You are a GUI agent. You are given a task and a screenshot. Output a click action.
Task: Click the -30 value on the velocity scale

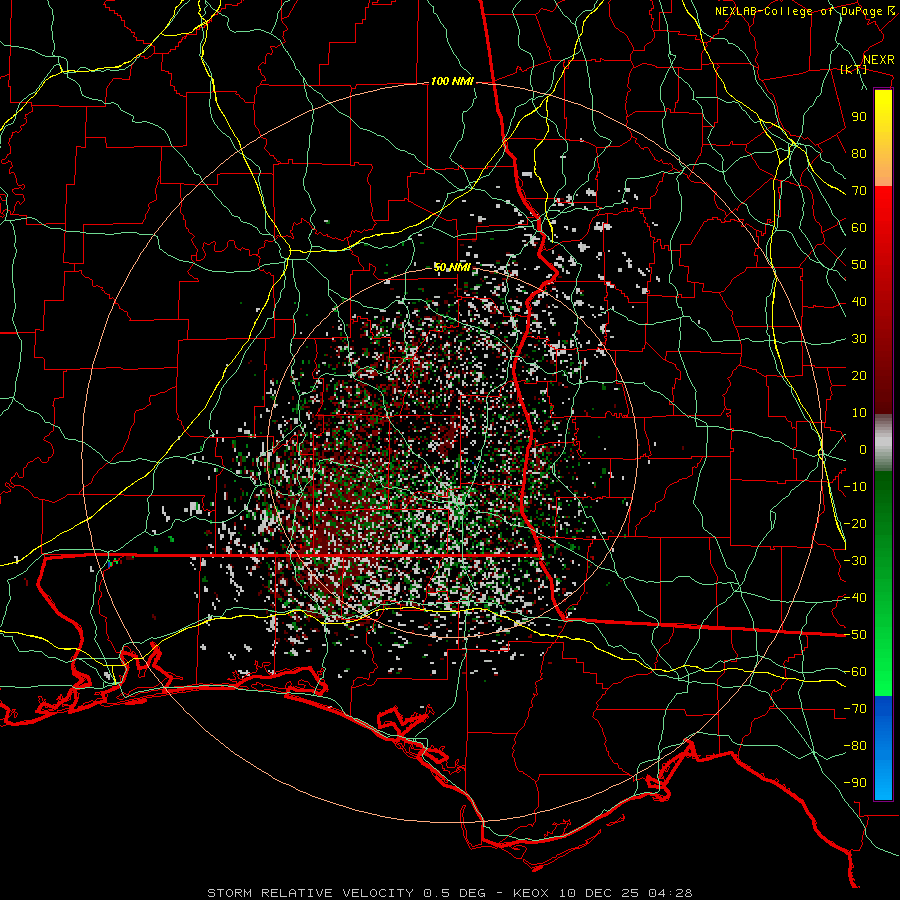coord(855,561)
